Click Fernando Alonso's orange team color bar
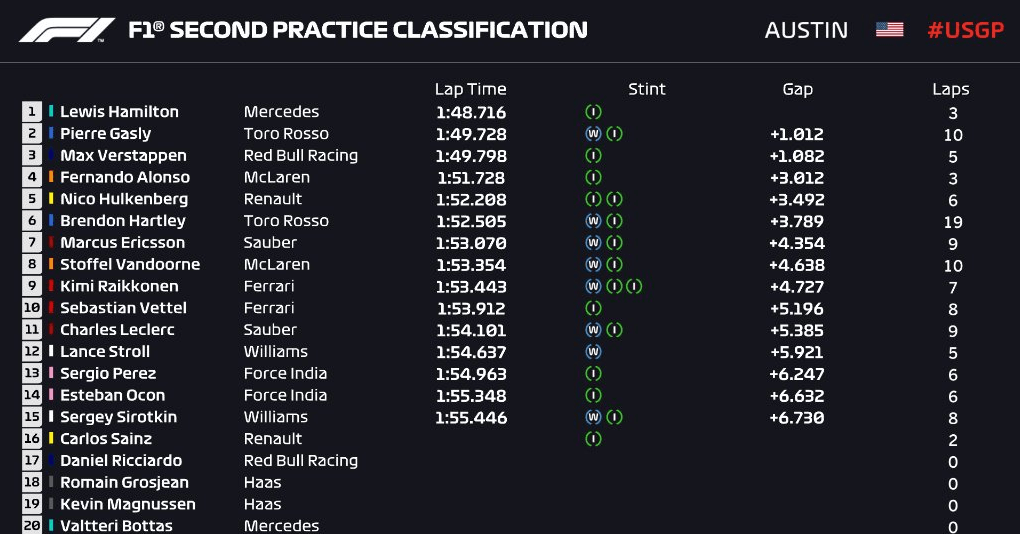The image size is (1020, 534). (x=51, y=177)
